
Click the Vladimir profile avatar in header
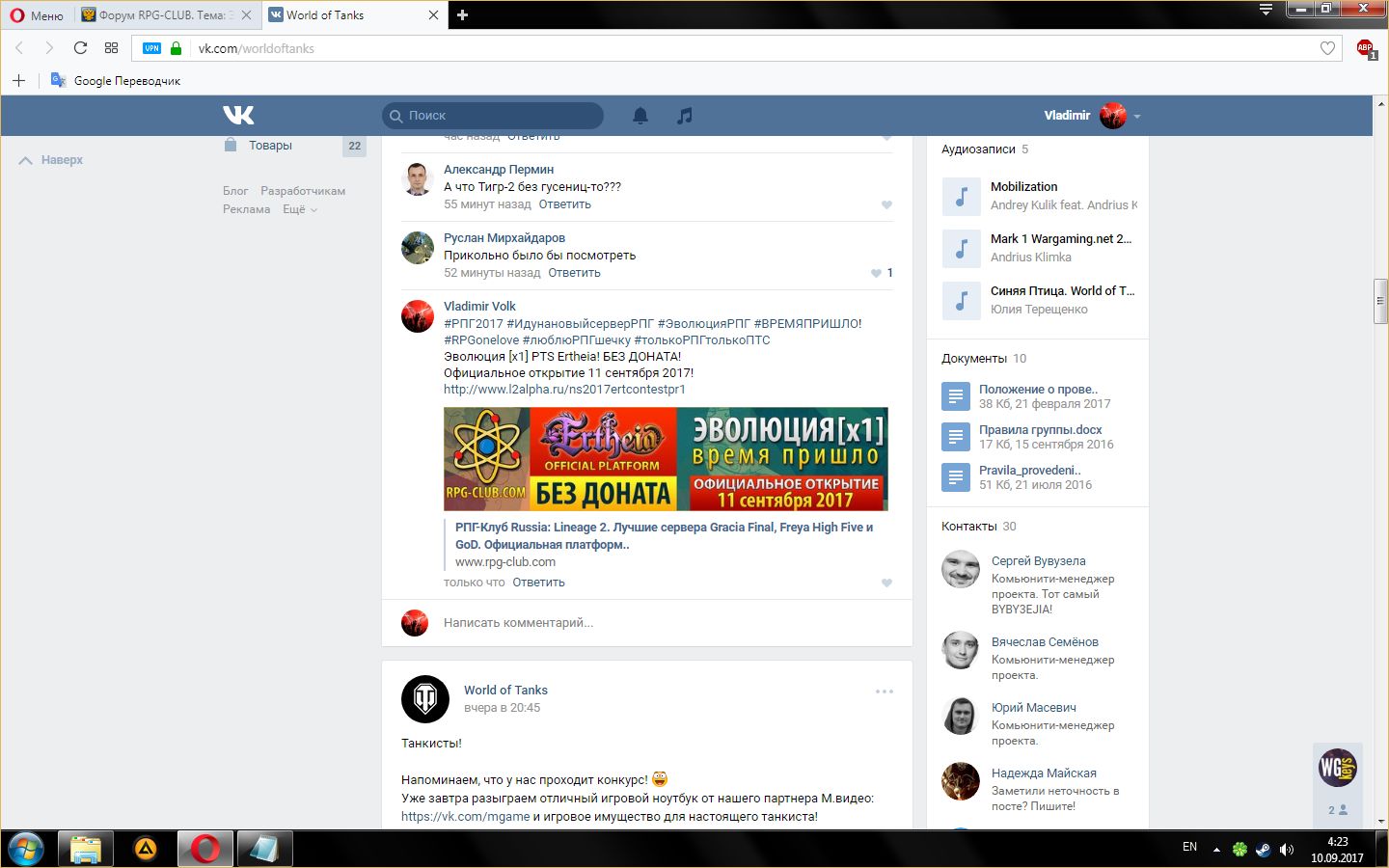[x=1113, y=116]
